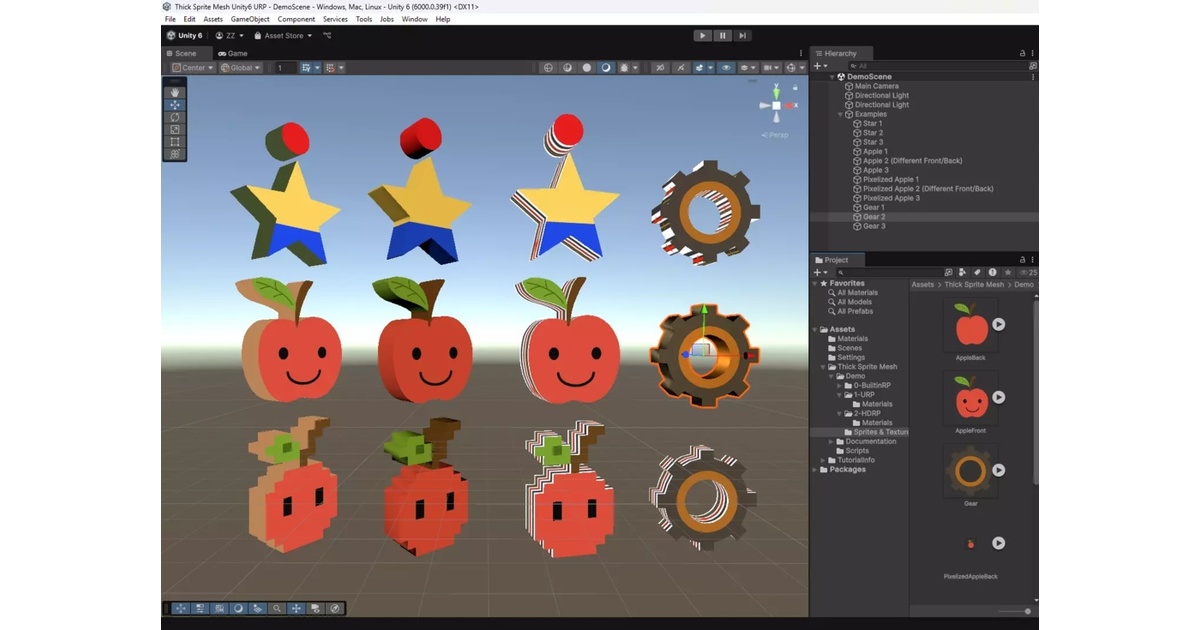The width and height of the screenshot is (1200, 630).
Task: Open the GameObject menu
Action: pyautogui.click(x=249, y=19)
